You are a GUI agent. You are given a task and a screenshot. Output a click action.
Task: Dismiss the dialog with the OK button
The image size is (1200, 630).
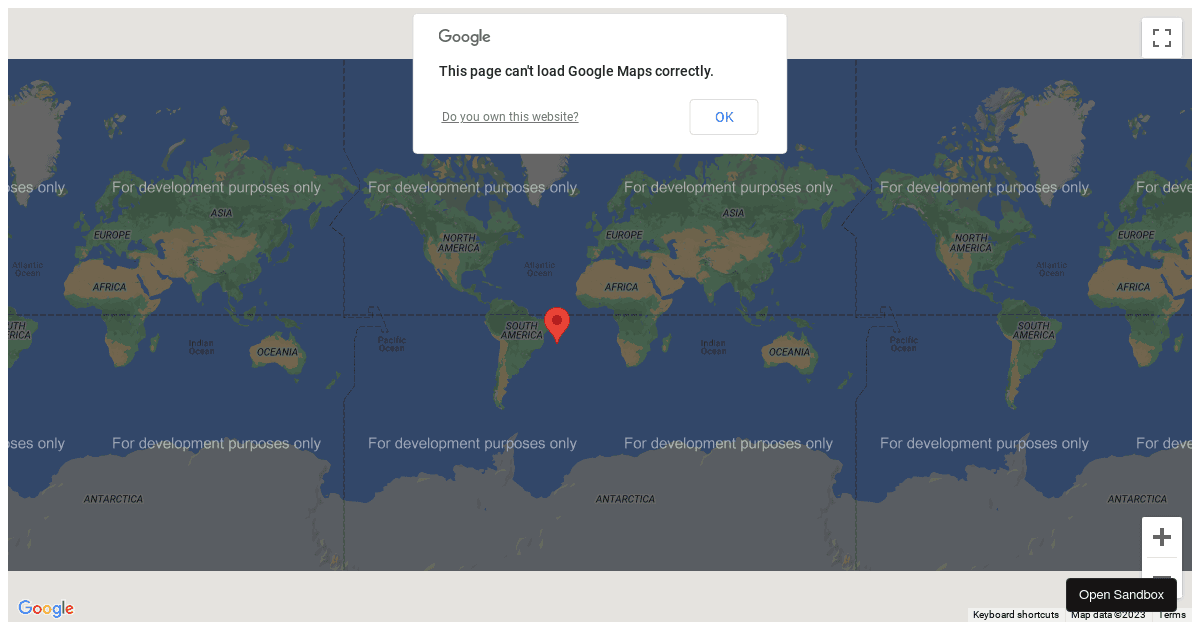point(723,116)
